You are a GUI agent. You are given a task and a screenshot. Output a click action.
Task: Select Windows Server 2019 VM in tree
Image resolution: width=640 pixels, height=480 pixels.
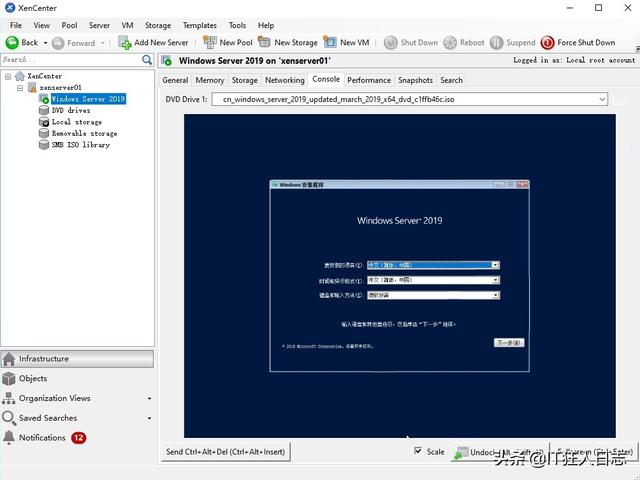(x=89, y=99)
